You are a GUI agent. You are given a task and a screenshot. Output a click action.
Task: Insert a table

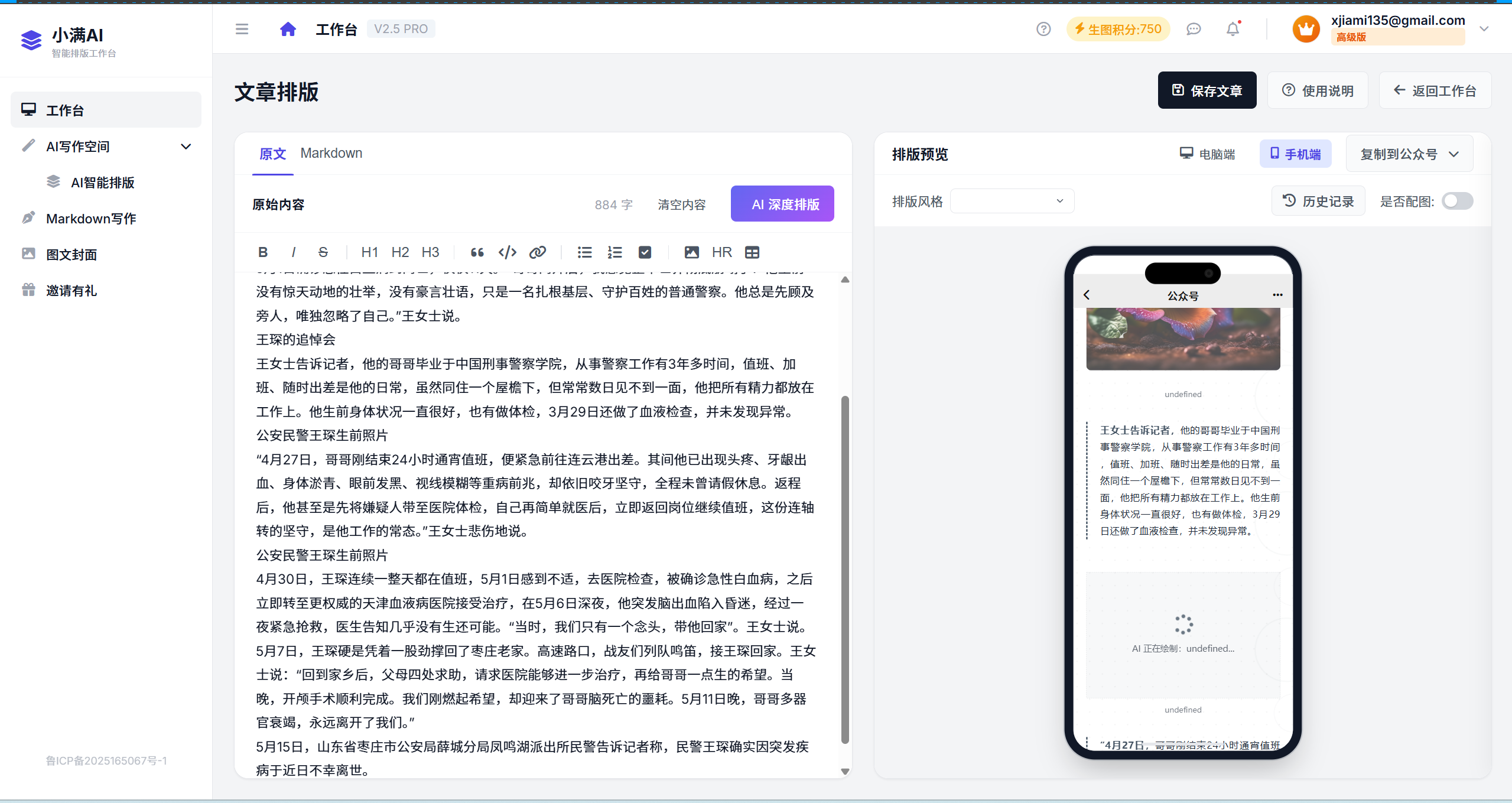752,252
